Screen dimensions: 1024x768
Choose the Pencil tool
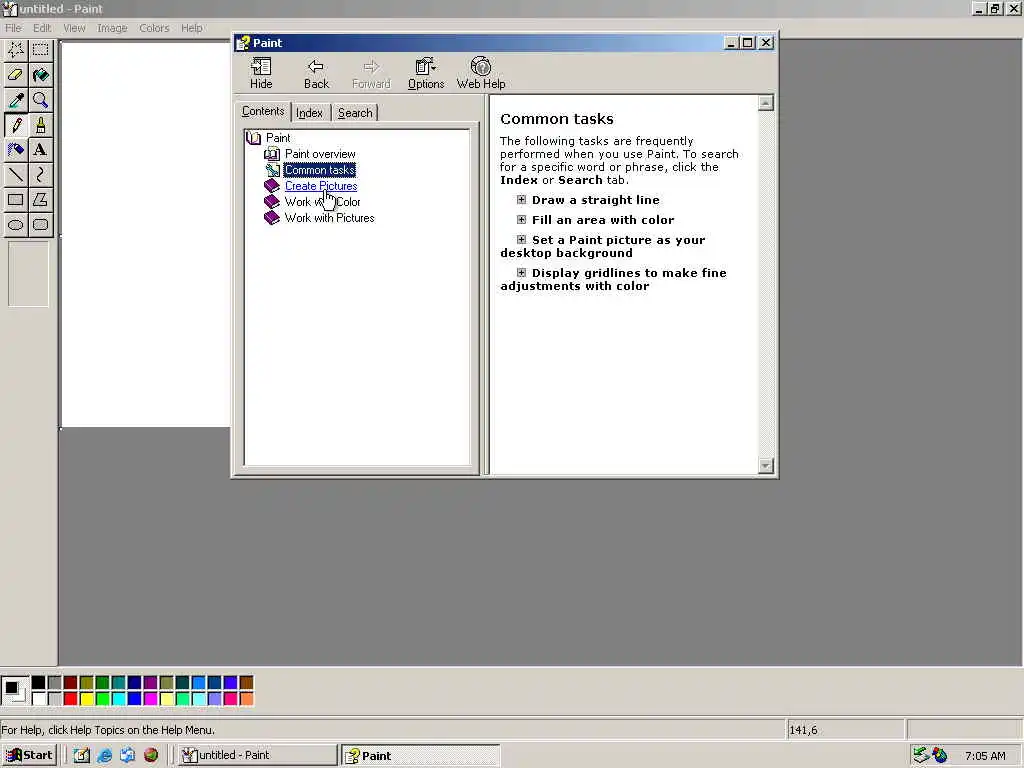click(x=16, y=125)
